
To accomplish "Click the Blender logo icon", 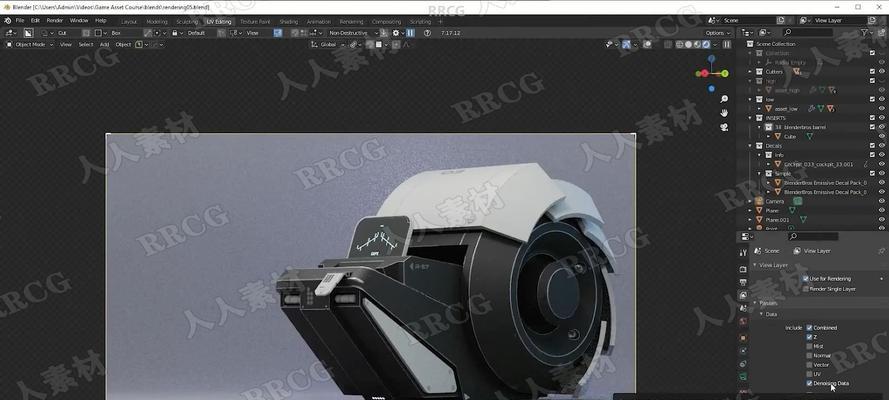I will click(x=7, y=20).
